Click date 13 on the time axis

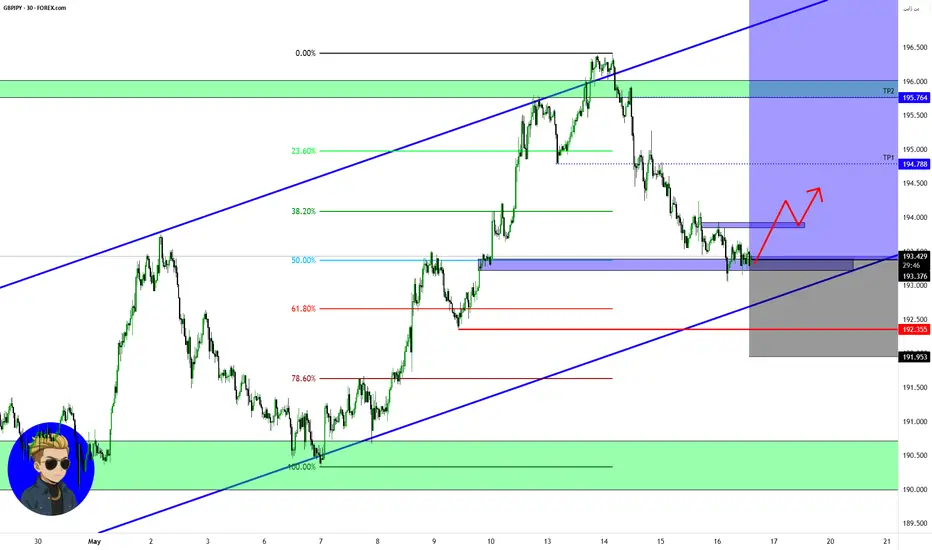tap(547, 542)
